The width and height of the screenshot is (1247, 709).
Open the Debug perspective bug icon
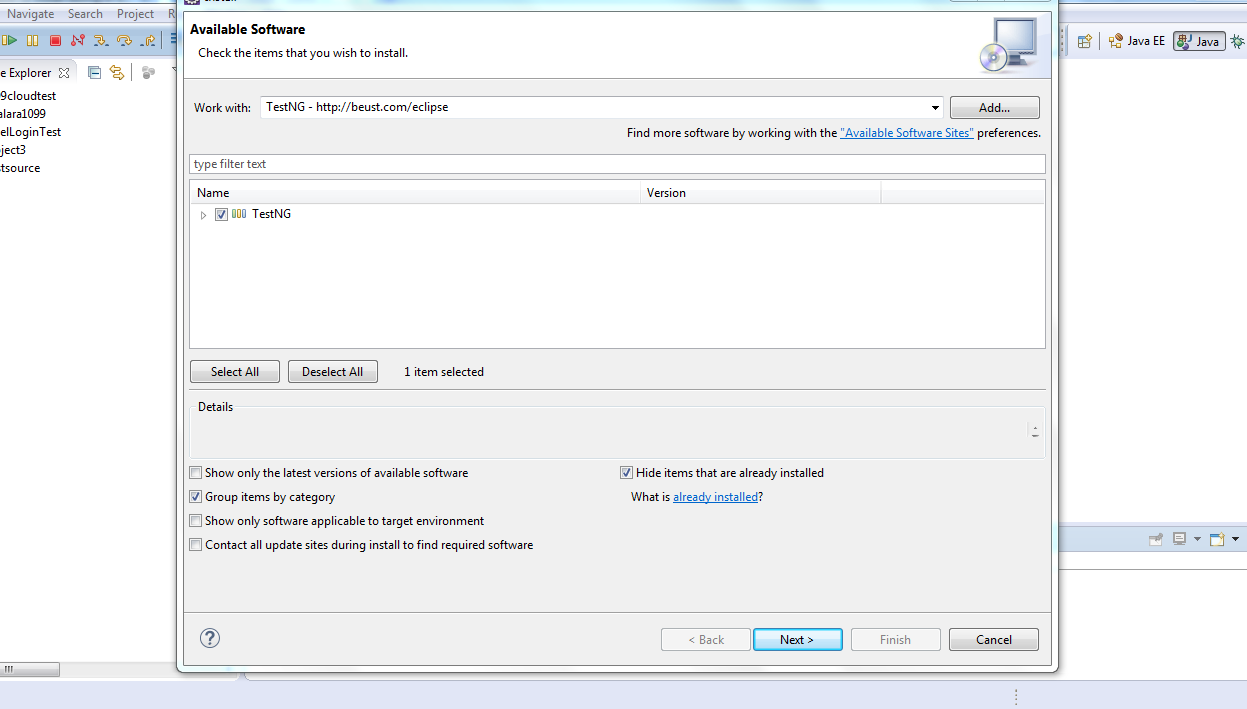(1237, 41)
